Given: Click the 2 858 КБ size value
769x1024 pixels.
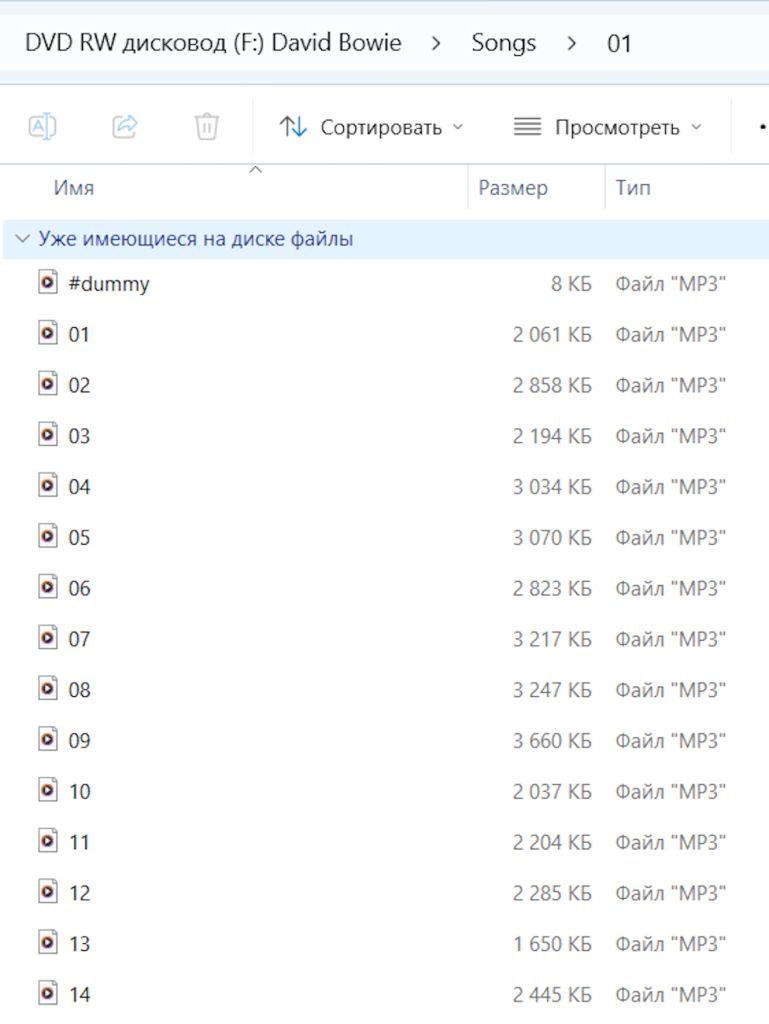Looking at the screenshot, I should point(552,385).
